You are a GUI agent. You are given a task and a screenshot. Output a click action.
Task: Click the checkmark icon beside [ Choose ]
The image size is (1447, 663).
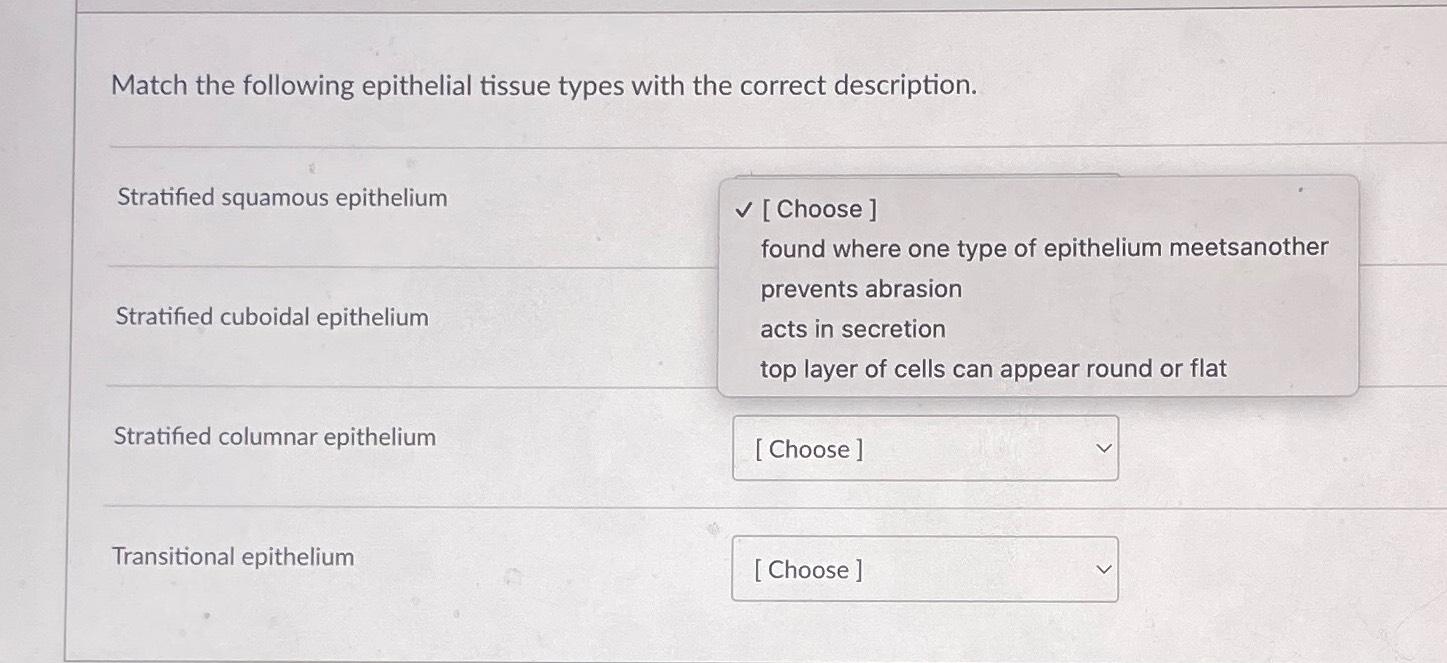coord(741,209)
